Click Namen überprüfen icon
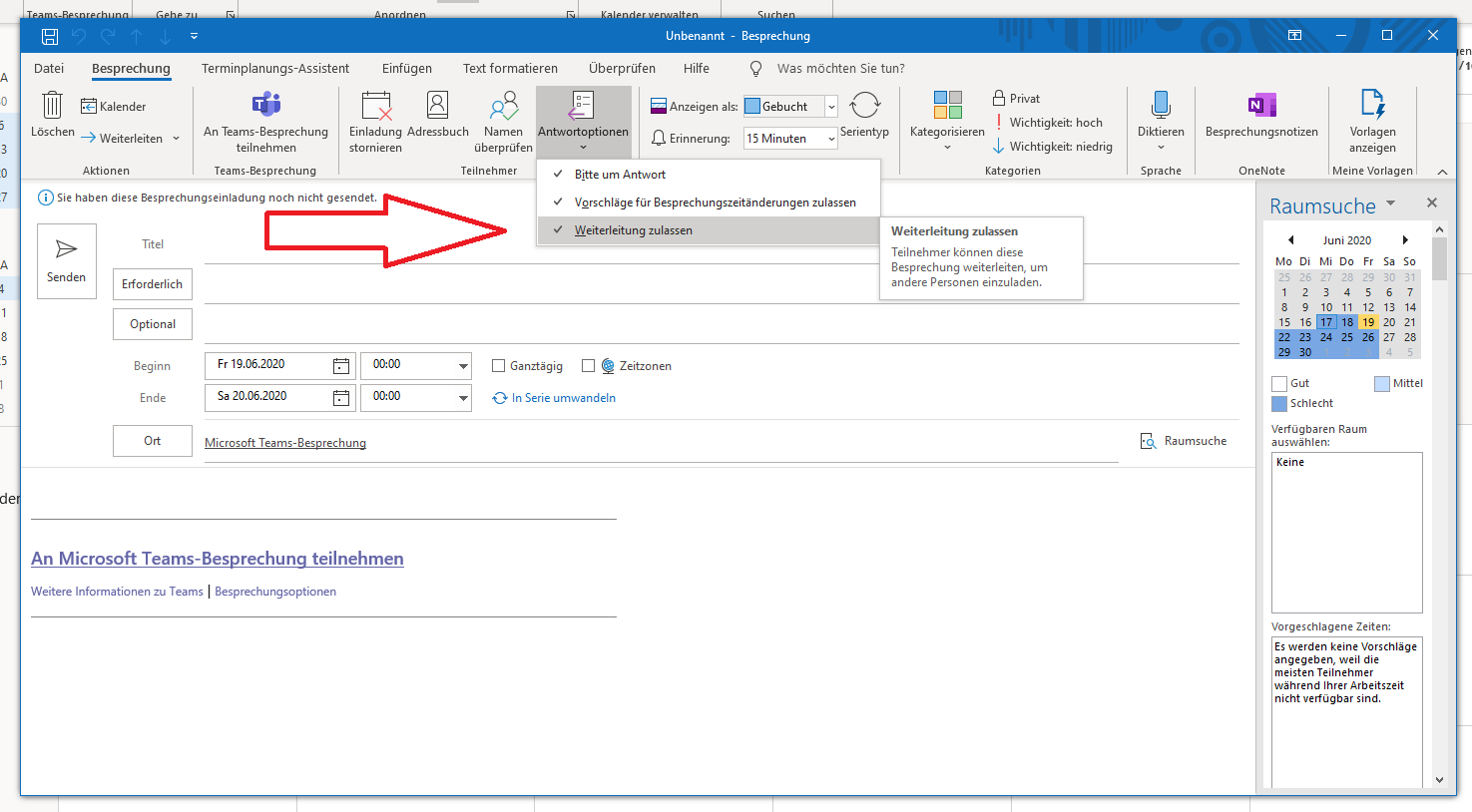The width and height of the screenshot is (1472, 812). [x=503, y=106]
